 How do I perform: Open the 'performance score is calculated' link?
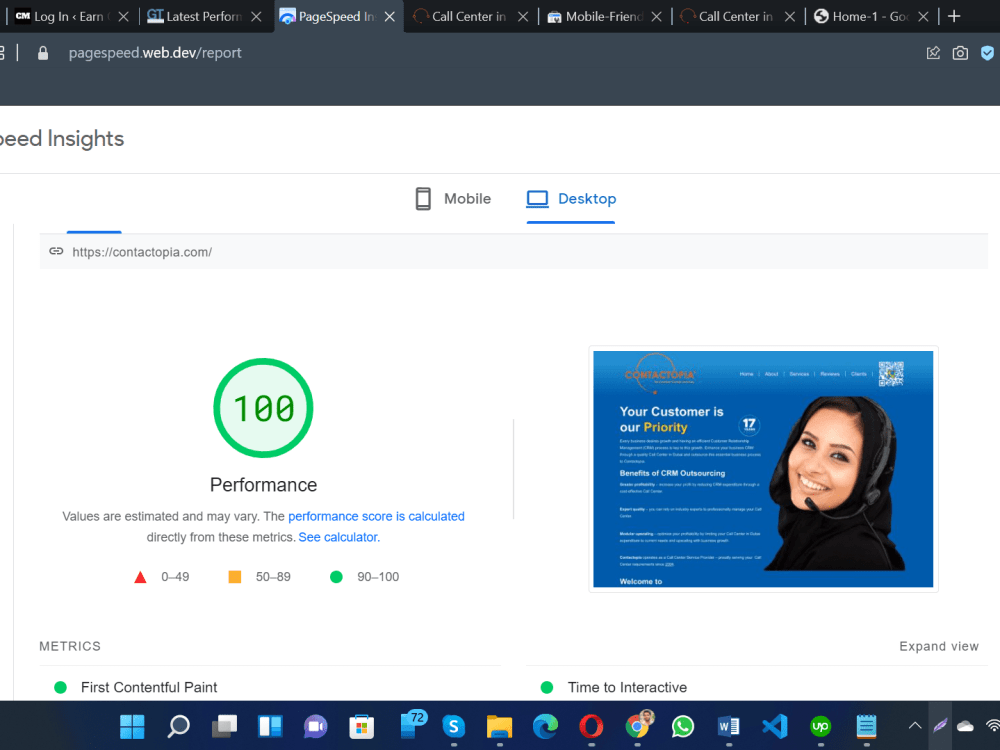pos(376,517)
